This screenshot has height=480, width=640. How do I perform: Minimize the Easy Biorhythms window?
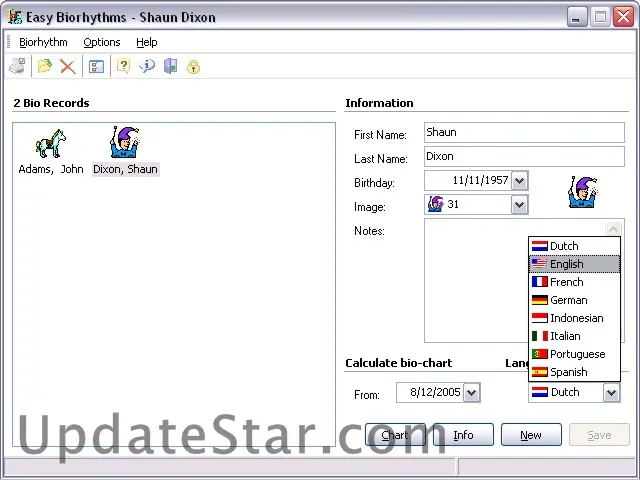[577, 17]
